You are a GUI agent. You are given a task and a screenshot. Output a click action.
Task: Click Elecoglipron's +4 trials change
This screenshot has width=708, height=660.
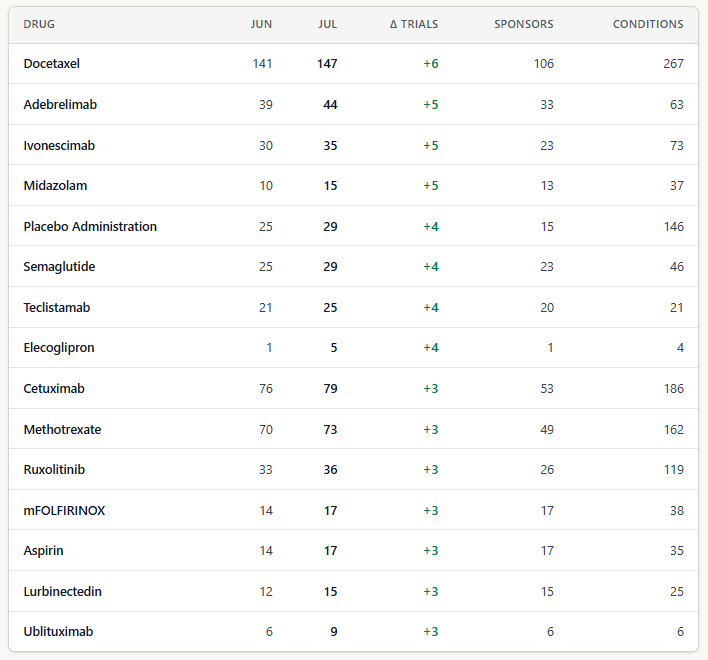pyautogui.click(x=431, y=348)
